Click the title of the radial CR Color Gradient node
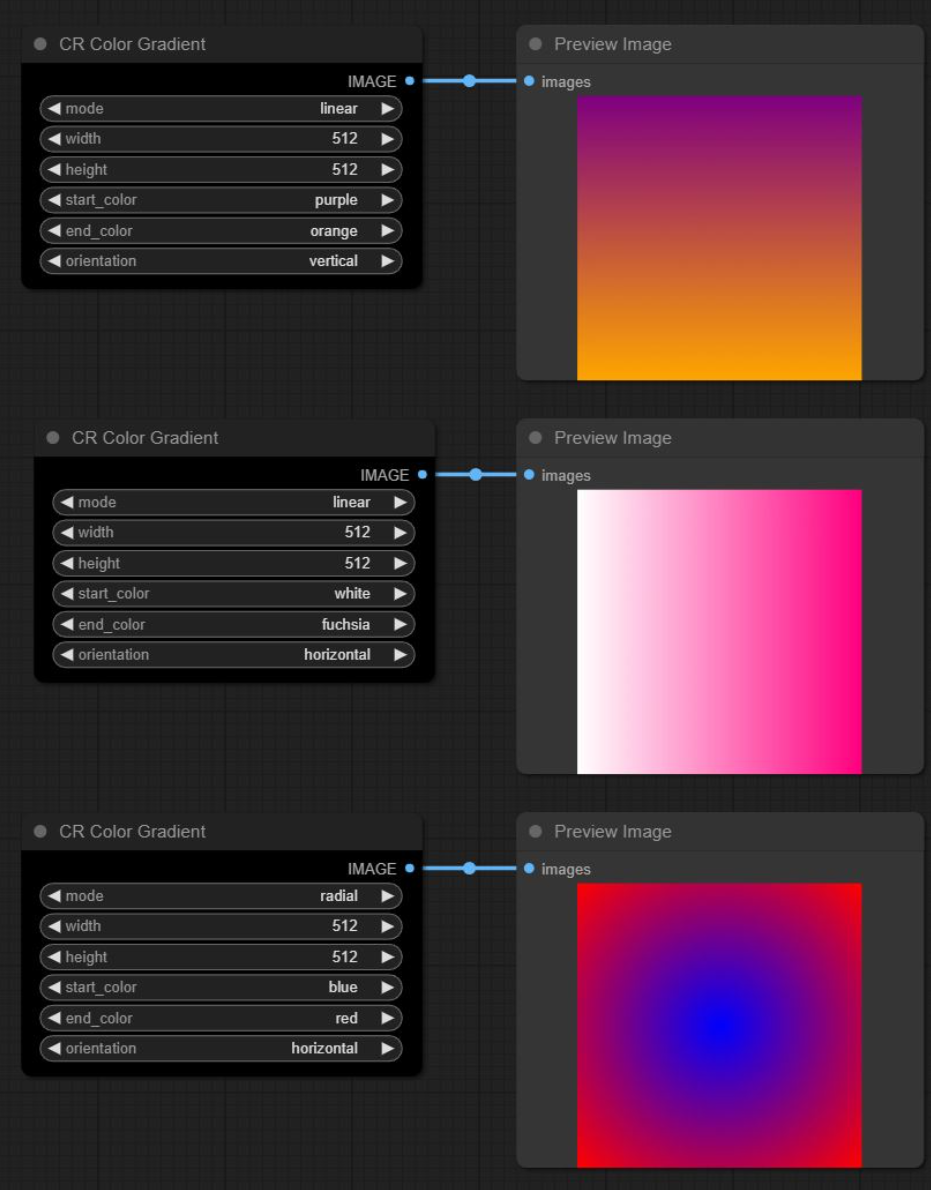 132,832
